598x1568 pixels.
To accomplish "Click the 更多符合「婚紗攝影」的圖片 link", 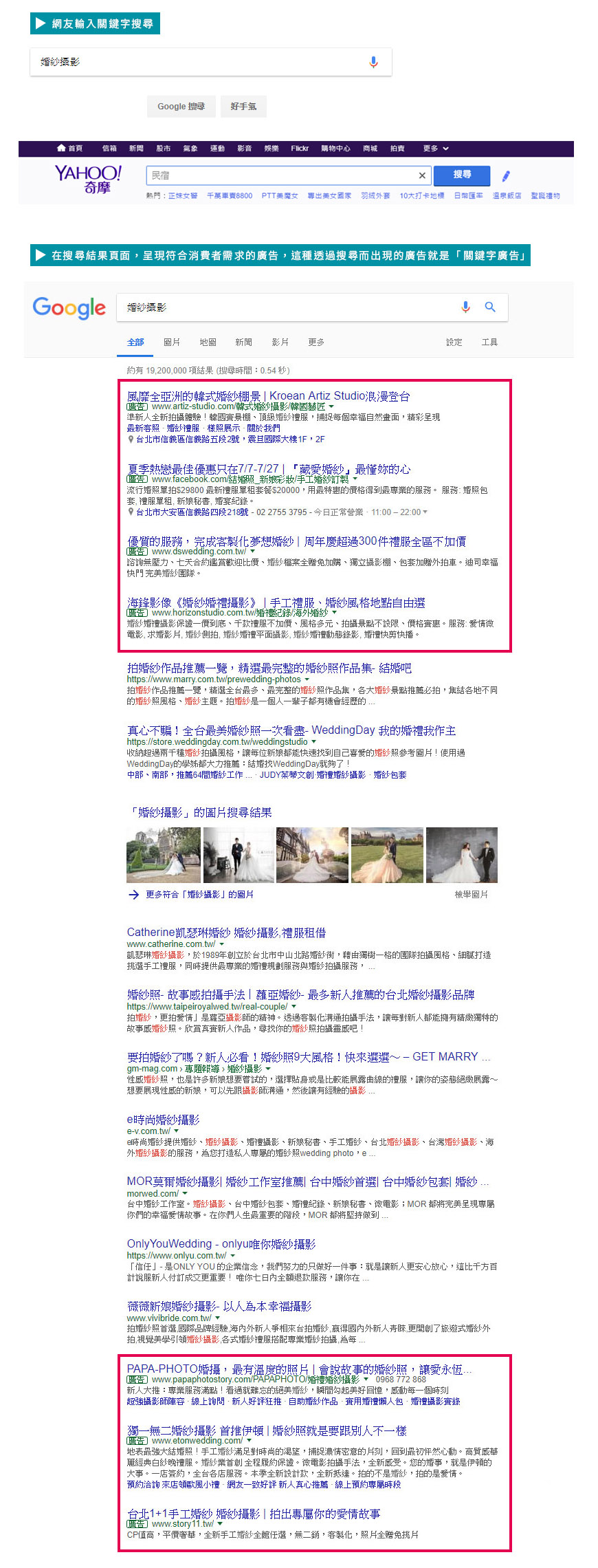I will pos(199,894).
